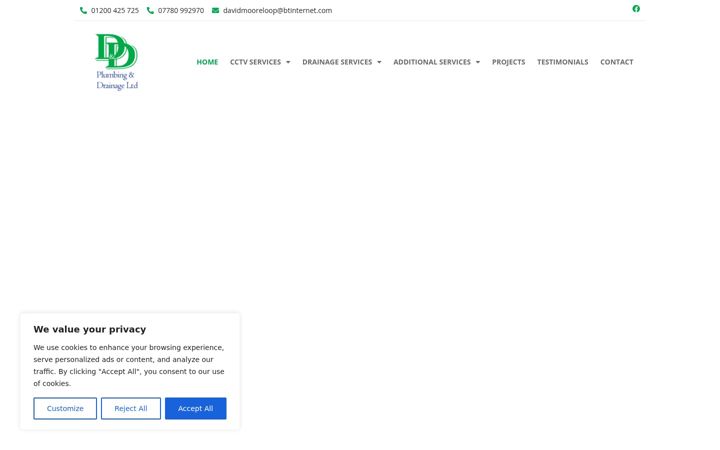This screenshot has width=720, height=450.
Task: Navigate to the Testimonials page
Action: point(562,62)
